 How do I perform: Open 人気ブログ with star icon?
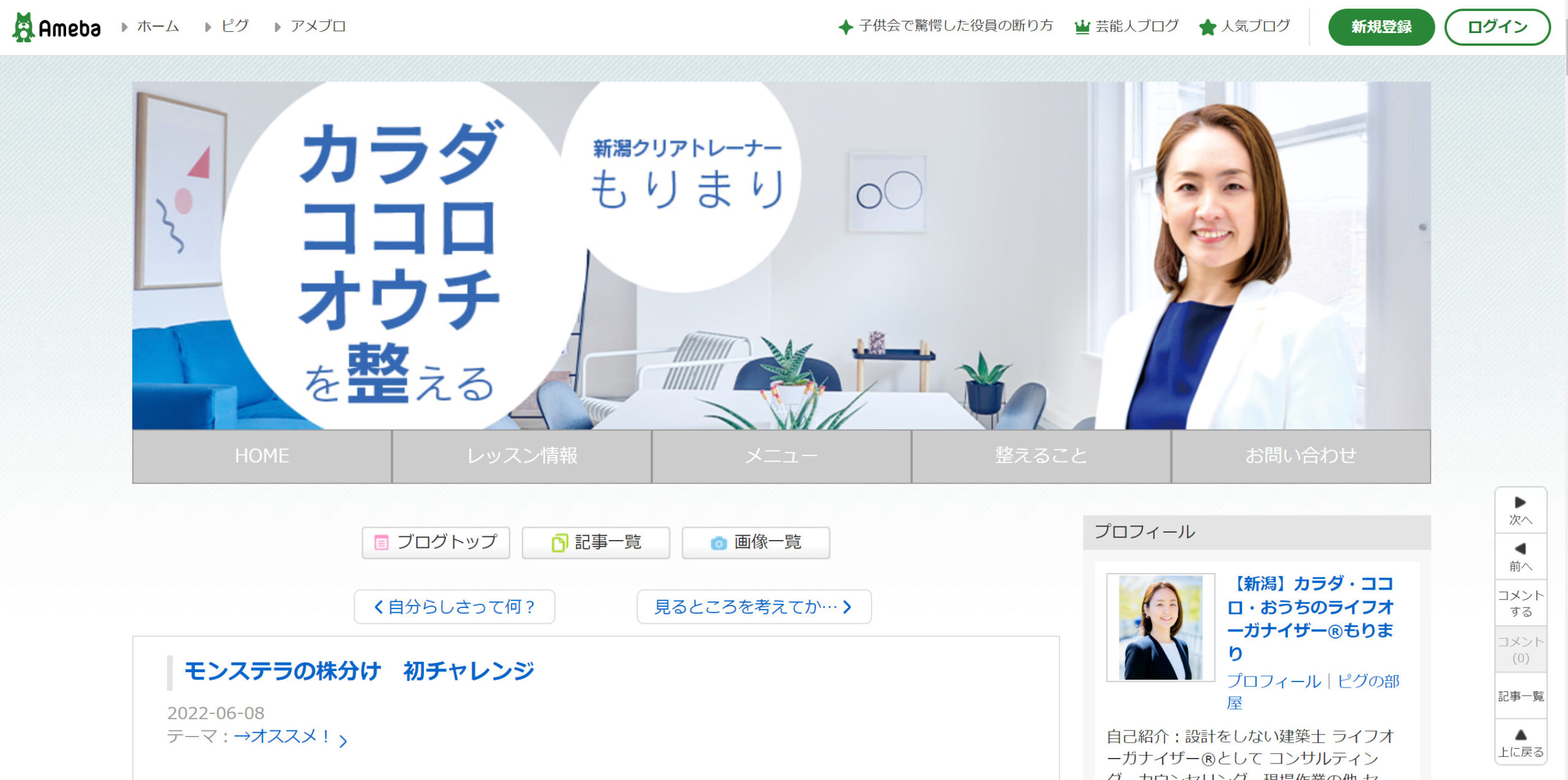[1245, 26]
